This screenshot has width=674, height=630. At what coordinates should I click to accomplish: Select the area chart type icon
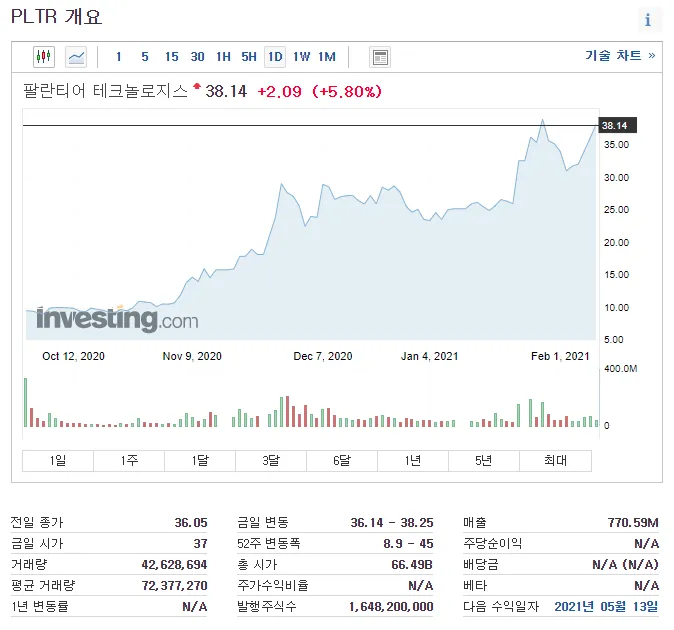point(76,57)
